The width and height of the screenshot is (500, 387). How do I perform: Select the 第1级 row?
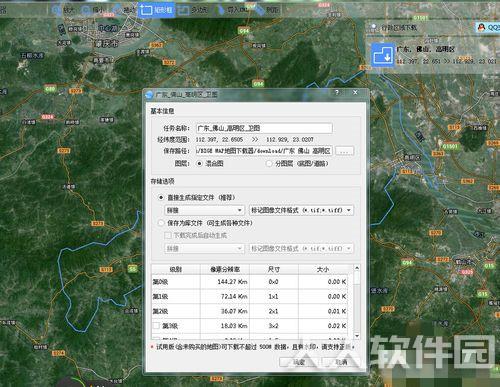pos(250,296)
